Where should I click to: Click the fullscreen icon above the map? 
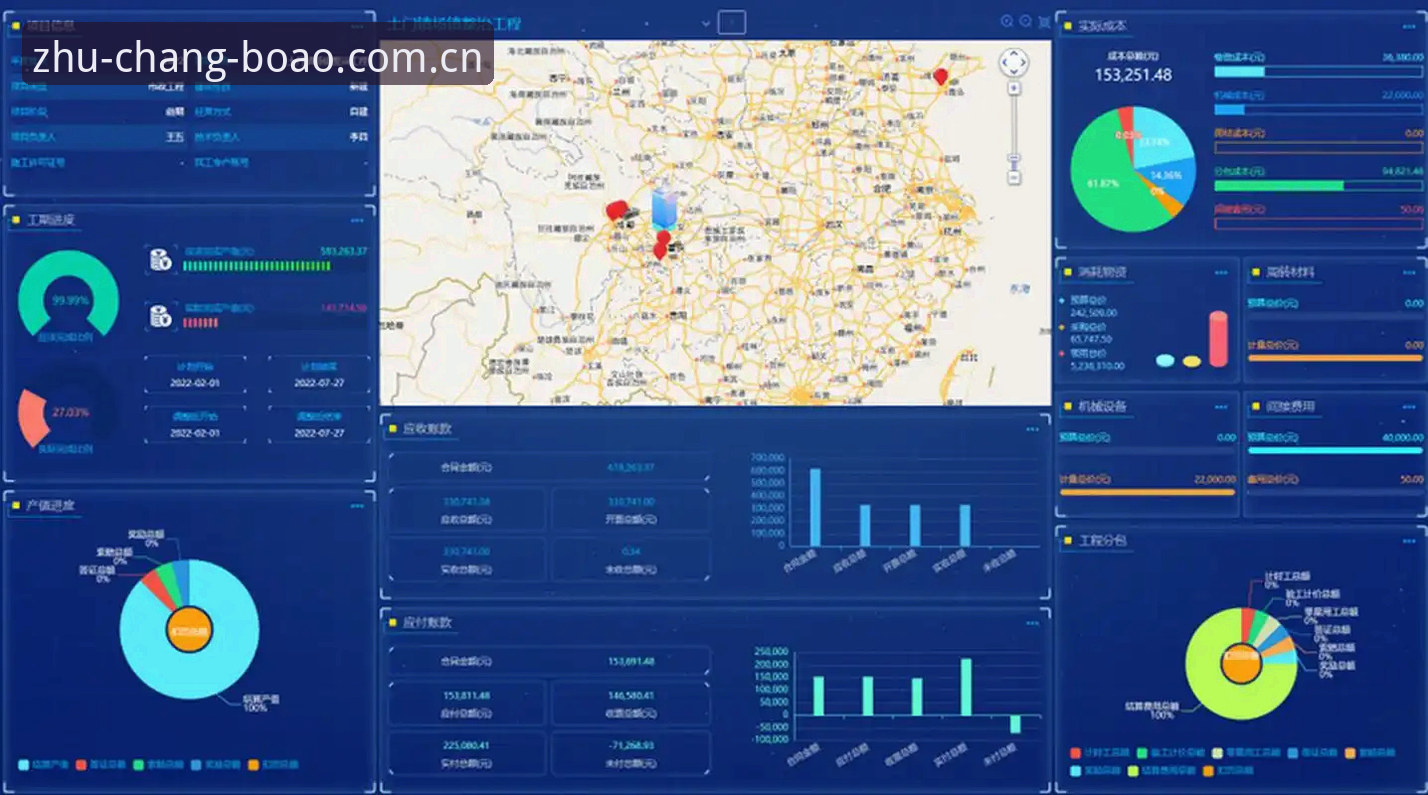tap(1044, 21)
